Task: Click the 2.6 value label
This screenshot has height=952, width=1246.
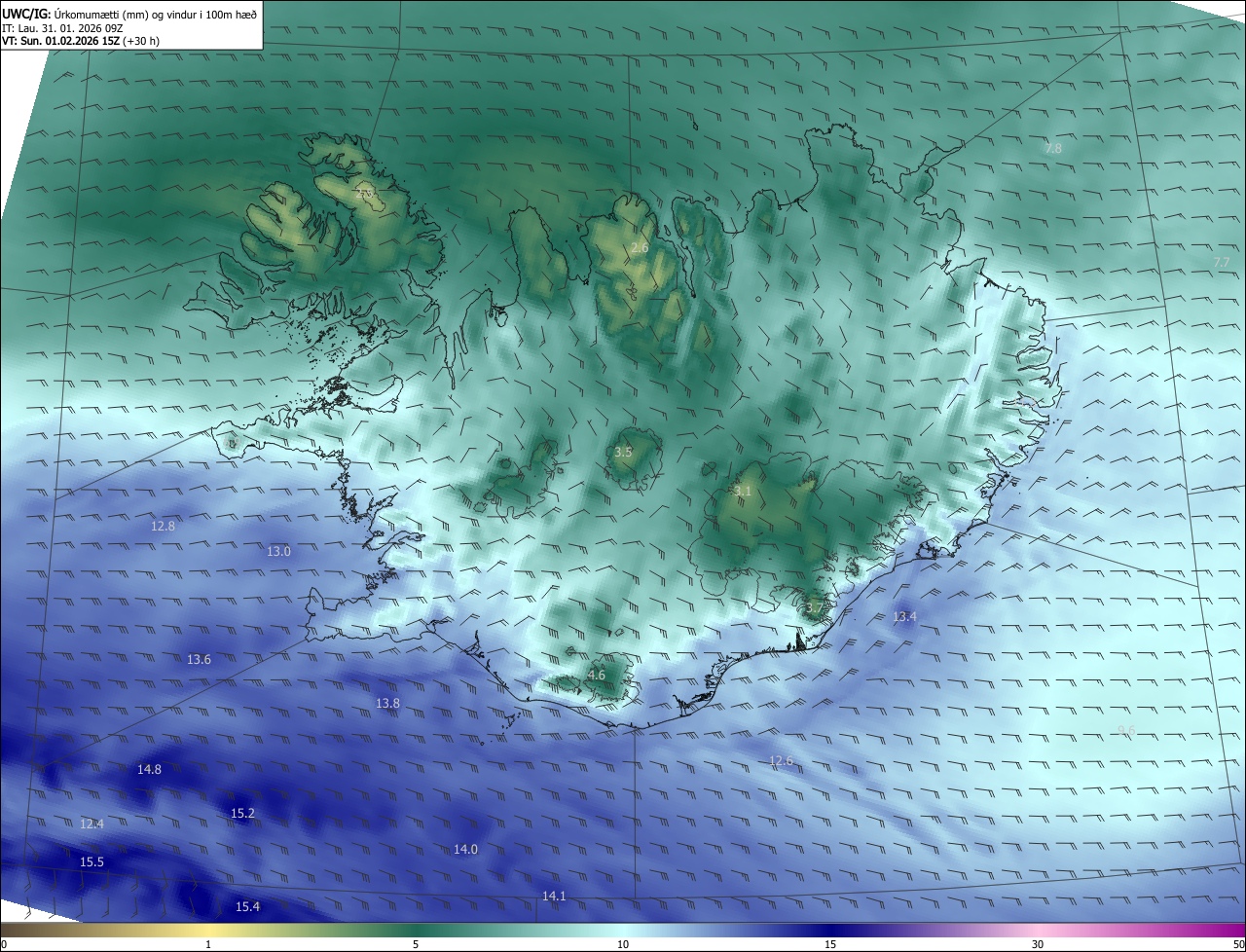Action: (639, 248)
